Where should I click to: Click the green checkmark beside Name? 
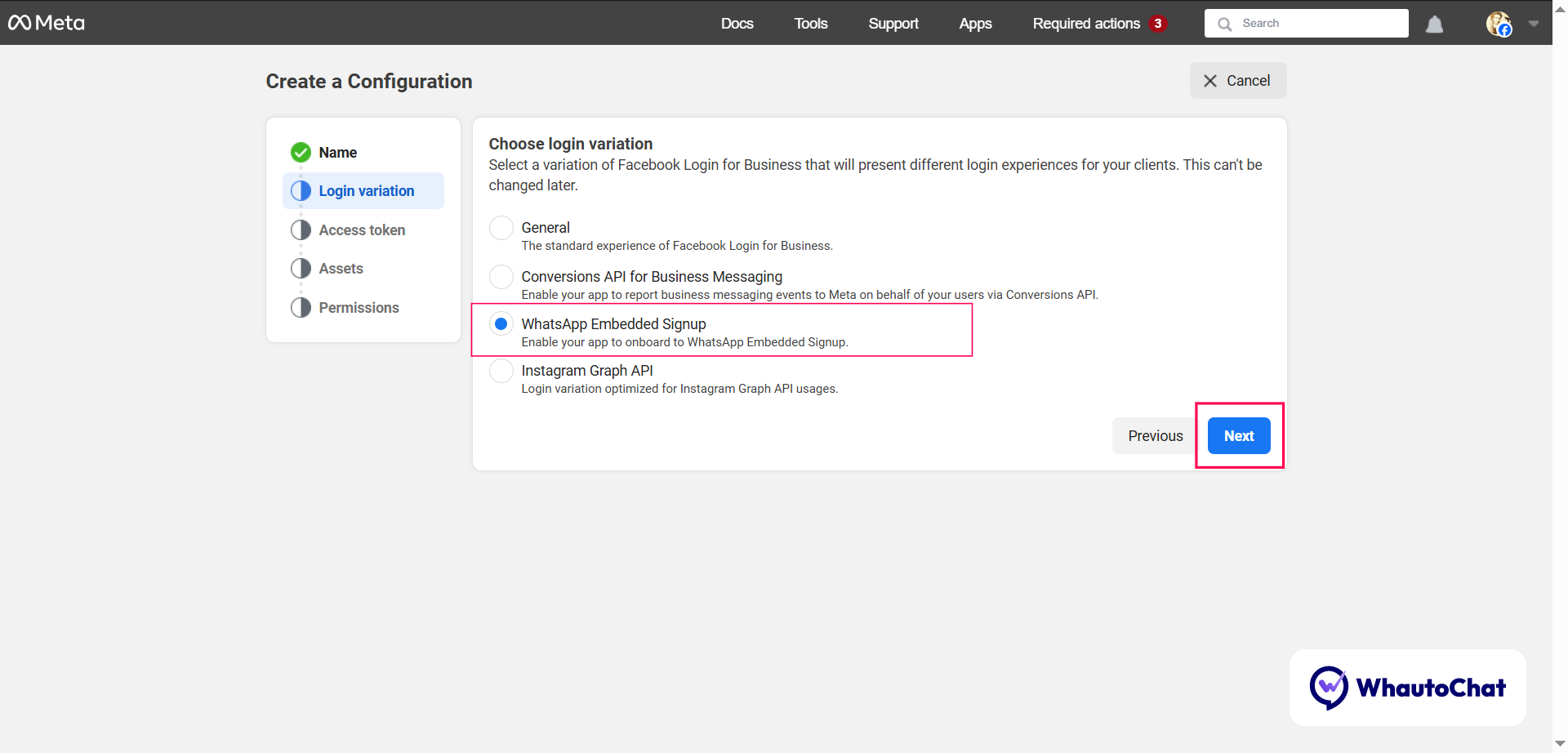(301, 152)
